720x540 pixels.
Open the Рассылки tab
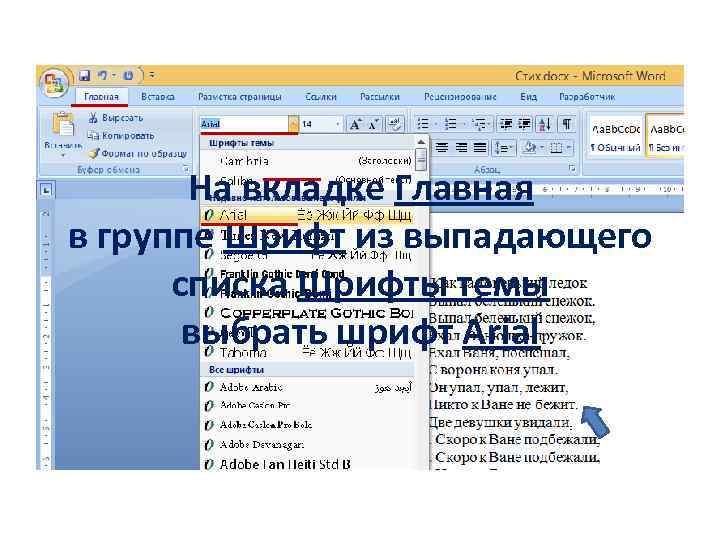(380, 97)
